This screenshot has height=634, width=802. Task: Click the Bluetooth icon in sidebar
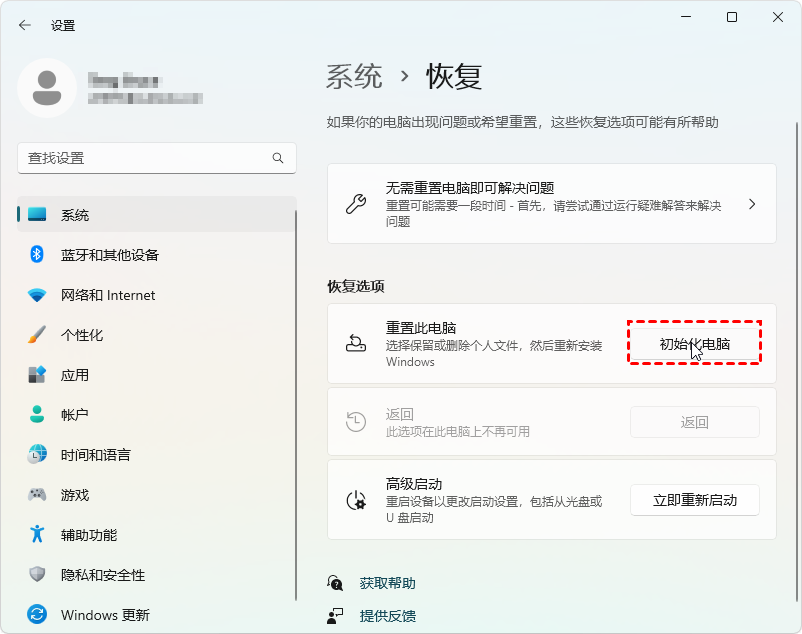[37, 254]
